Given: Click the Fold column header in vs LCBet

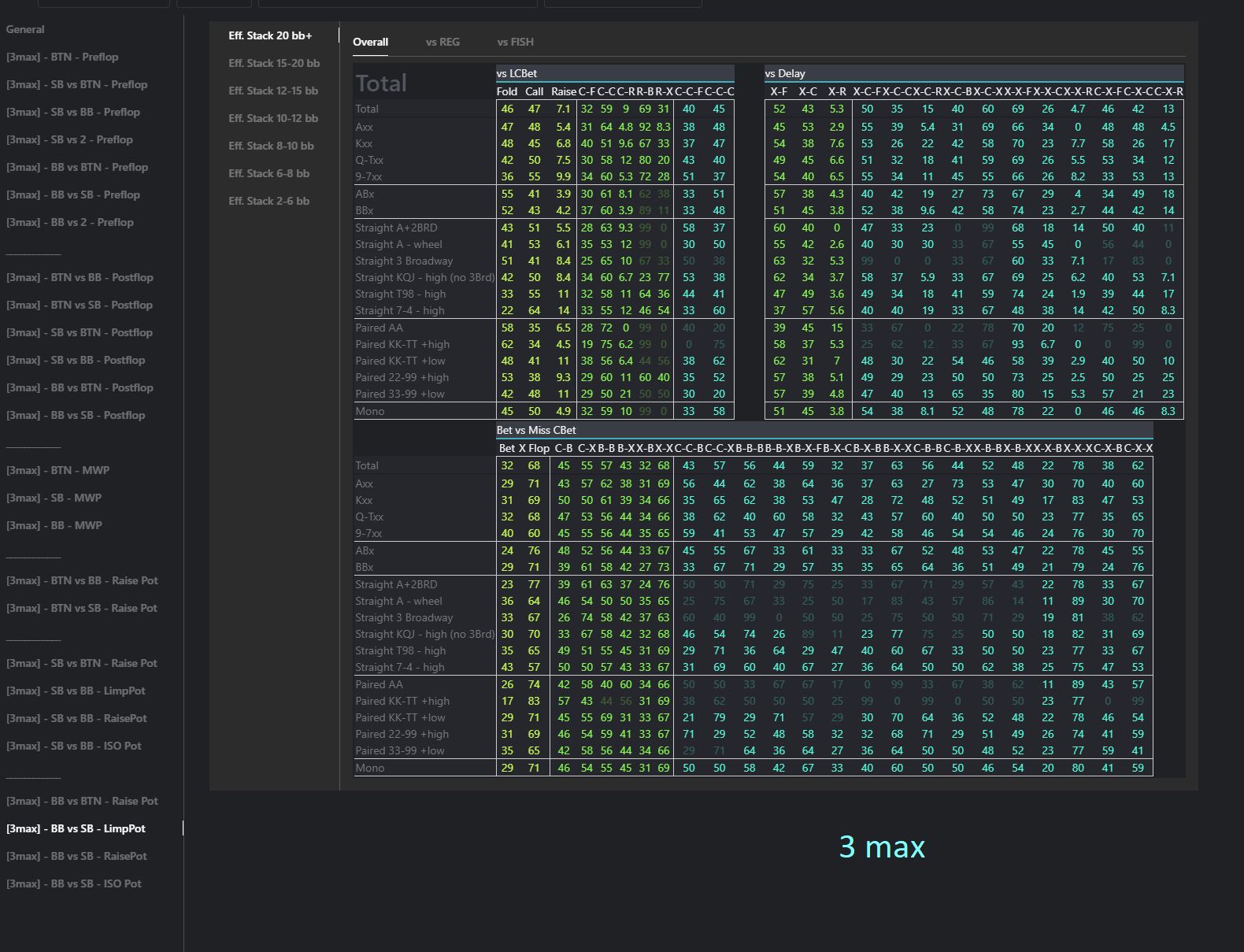Looking at the screenshot, I should [x=507, y=91].
